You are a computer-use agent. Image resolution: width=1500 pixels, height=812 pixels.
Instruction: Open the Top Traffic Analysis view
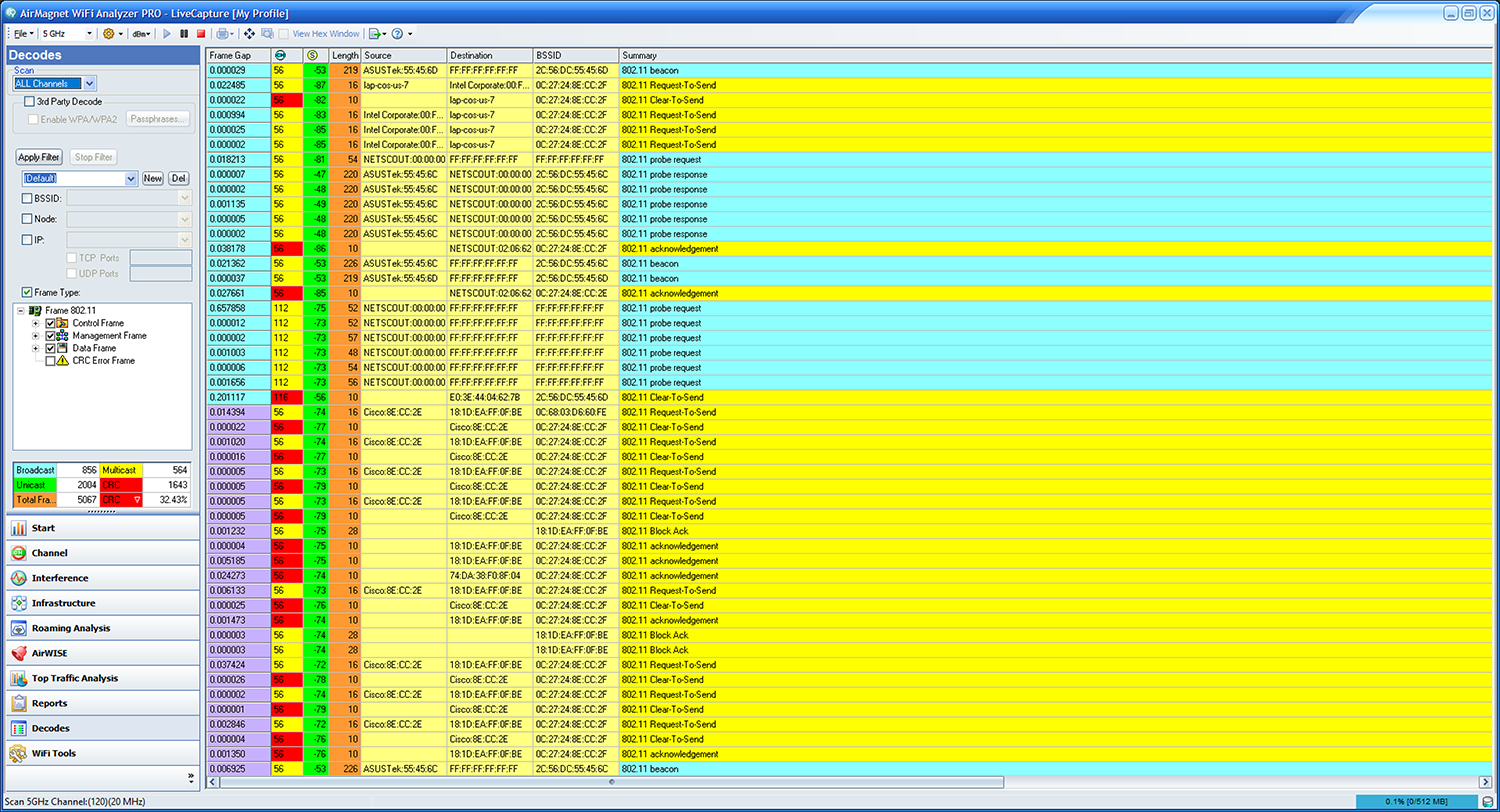(x=103, y=678)
